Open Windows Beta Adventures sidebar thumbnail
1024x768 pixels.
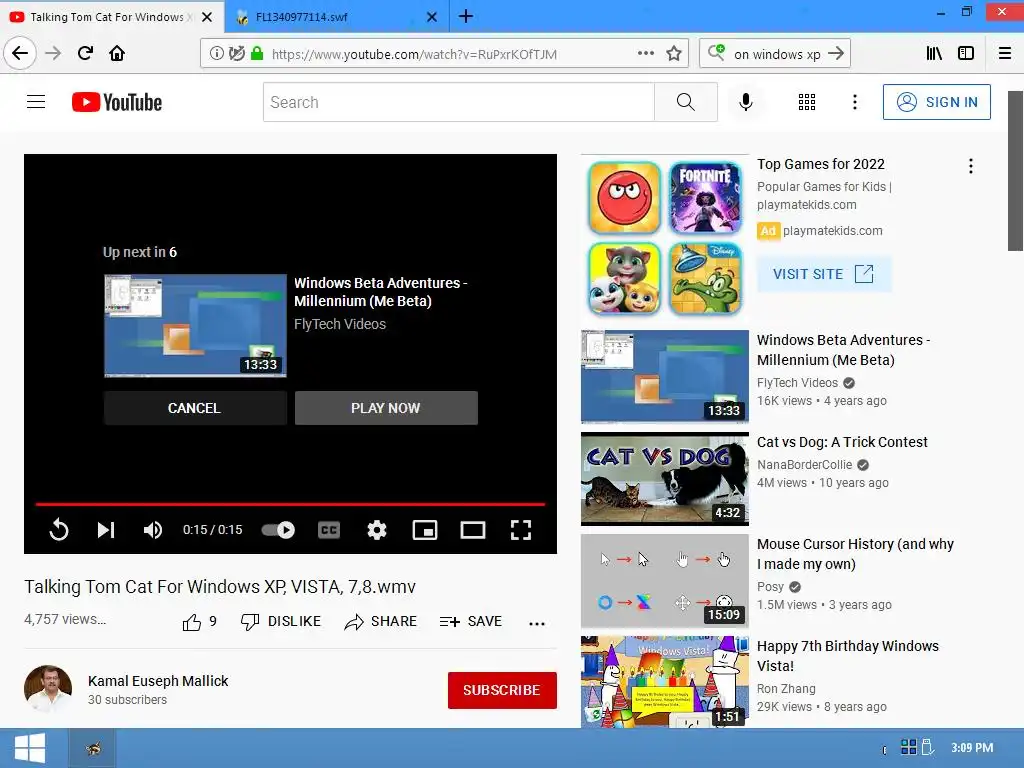pos(665,377)
